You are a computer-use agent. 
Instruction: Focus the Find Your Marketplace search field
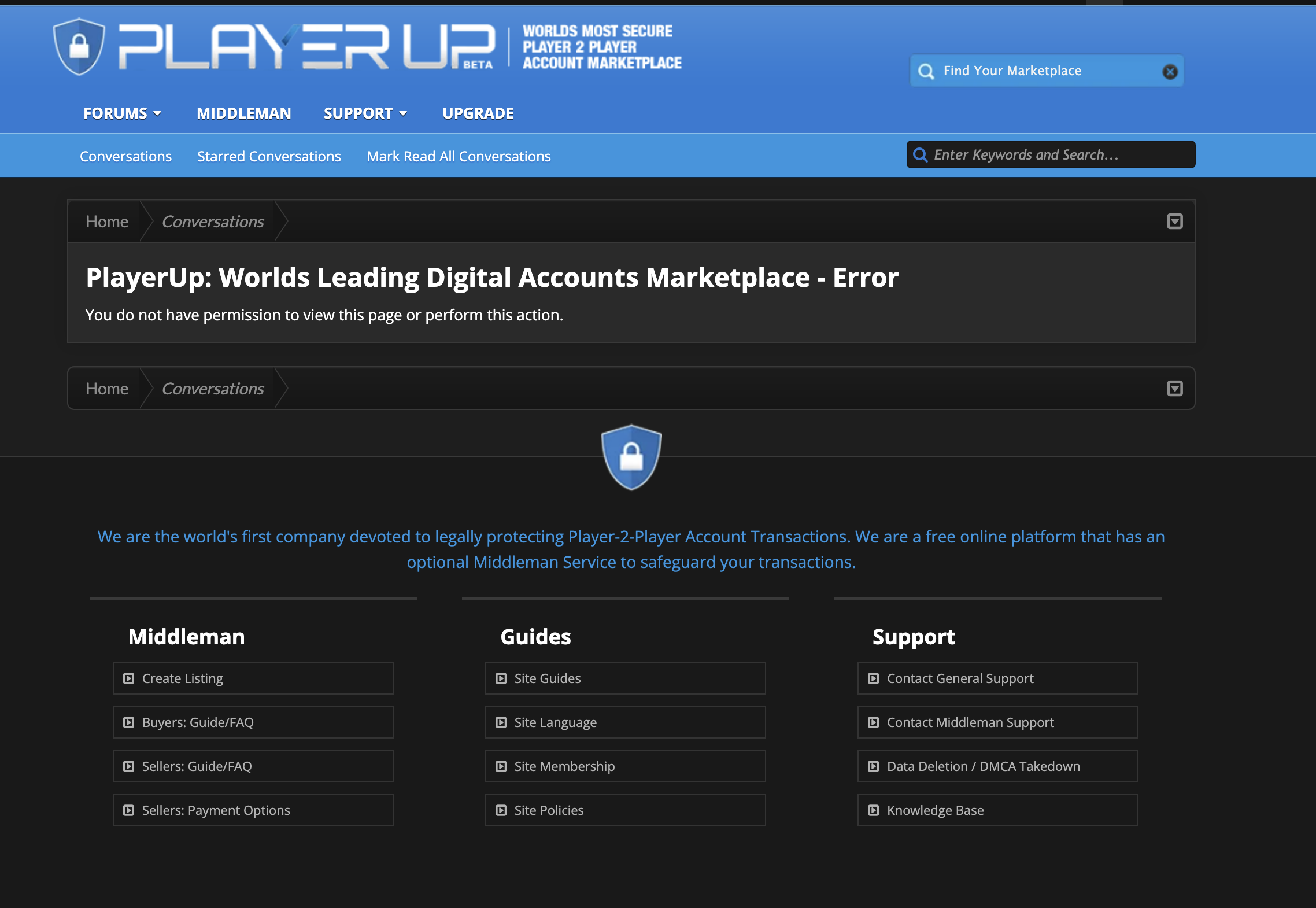tap(1047, 71)
